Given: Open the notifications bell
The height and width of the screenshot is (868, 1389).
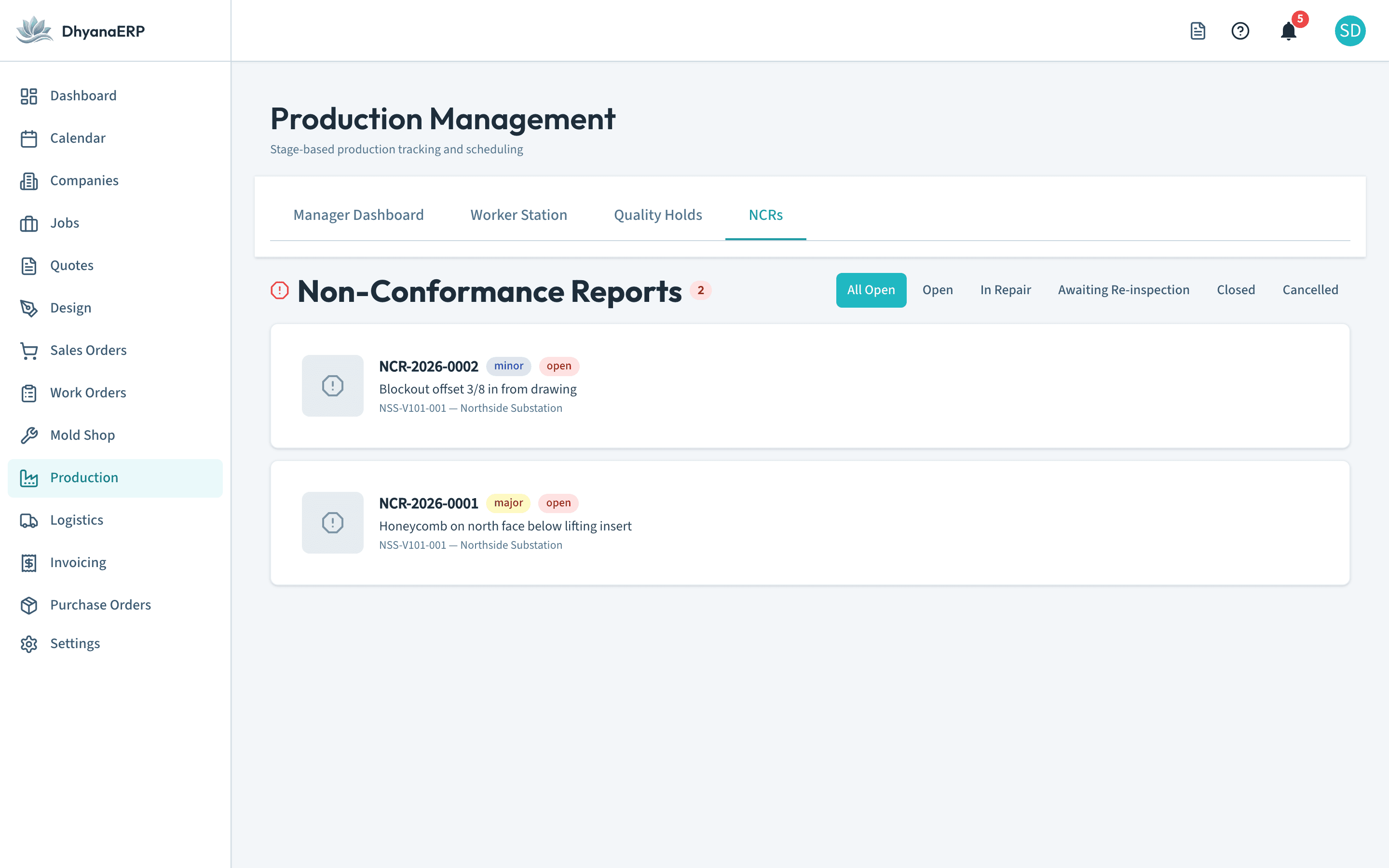Looking at the screenshot, I should coord(1289,30).
